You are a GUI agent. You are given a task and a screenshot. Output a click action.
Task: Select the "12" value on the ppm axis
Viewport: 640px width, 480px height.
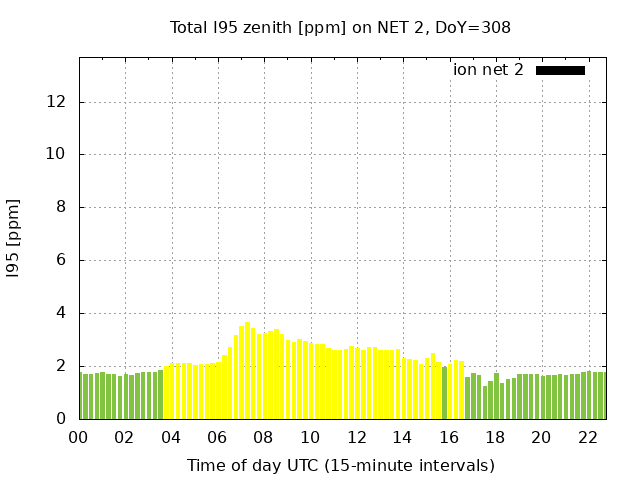[56, 102]
